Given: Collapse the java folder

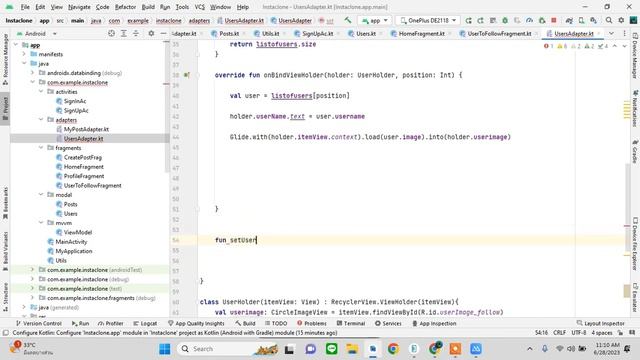Looking at the screenshot, I should [x=24, y=63].
